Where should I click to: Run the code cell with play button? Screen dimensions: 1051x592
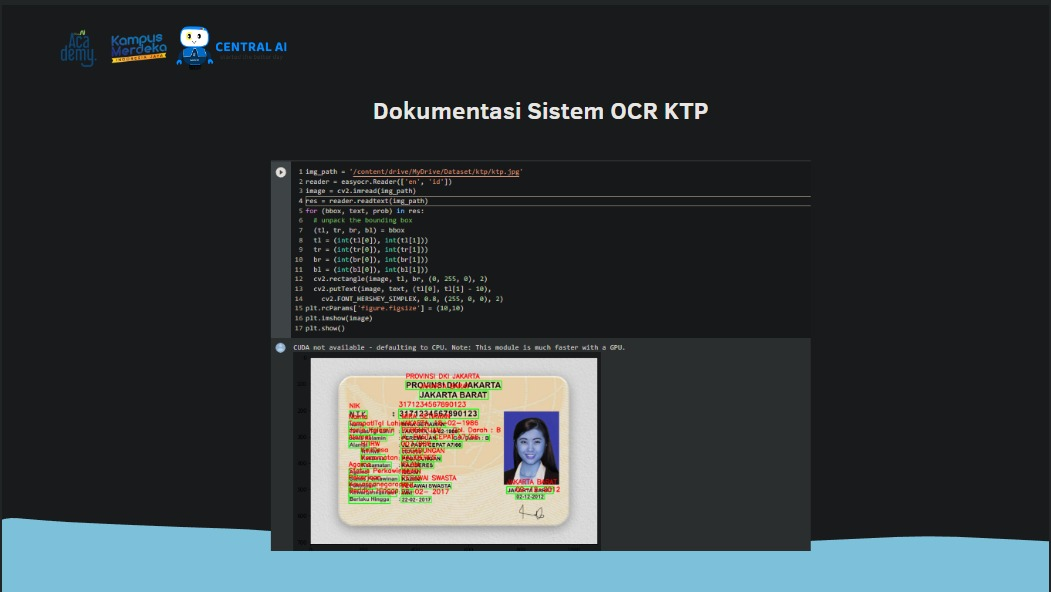pos(281,172)
